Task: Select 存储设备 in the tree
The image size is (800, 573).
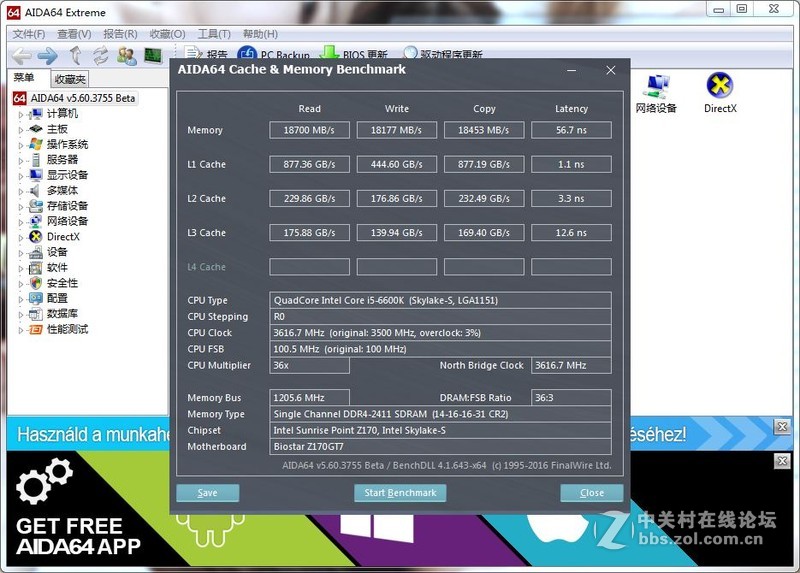Action: click(x=67, y=206)
